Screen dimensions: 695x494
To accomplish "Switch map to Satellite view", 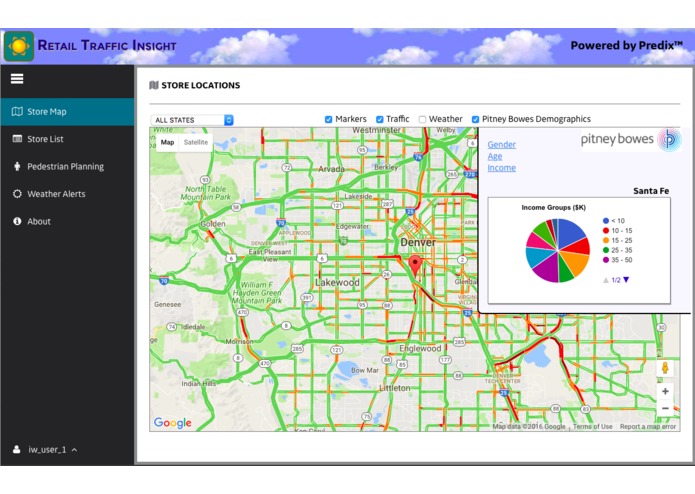I will (x=195, y=142).
